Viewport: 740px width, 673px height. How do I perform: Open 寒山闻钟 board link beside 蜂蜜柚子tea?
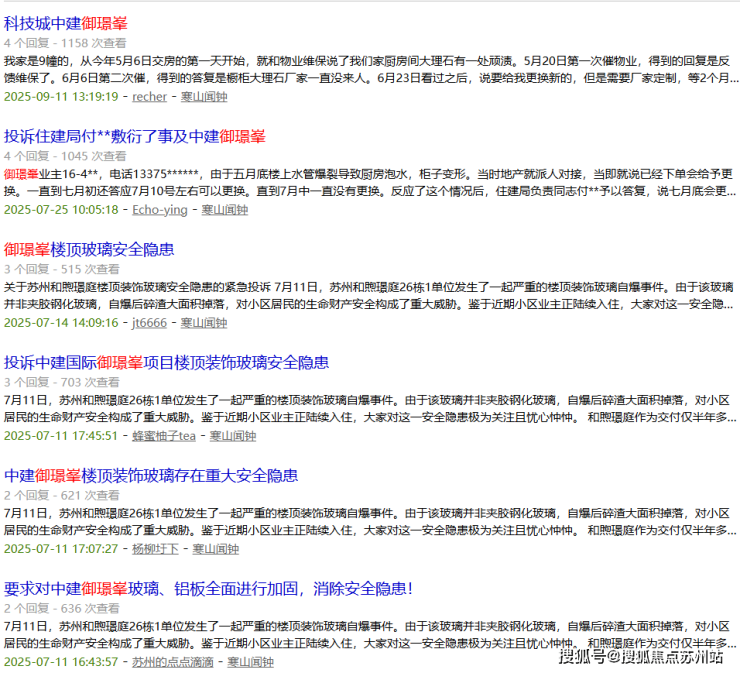tap(233, 436)
